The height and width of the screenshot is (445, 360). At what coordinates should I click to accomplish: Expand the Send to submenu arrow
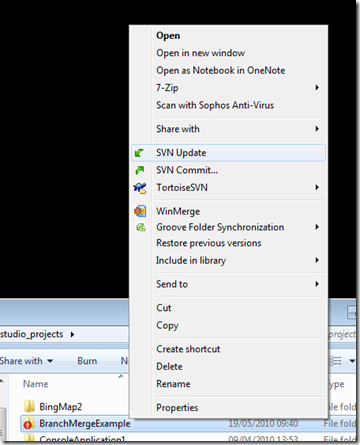click(x=317, y=284)
